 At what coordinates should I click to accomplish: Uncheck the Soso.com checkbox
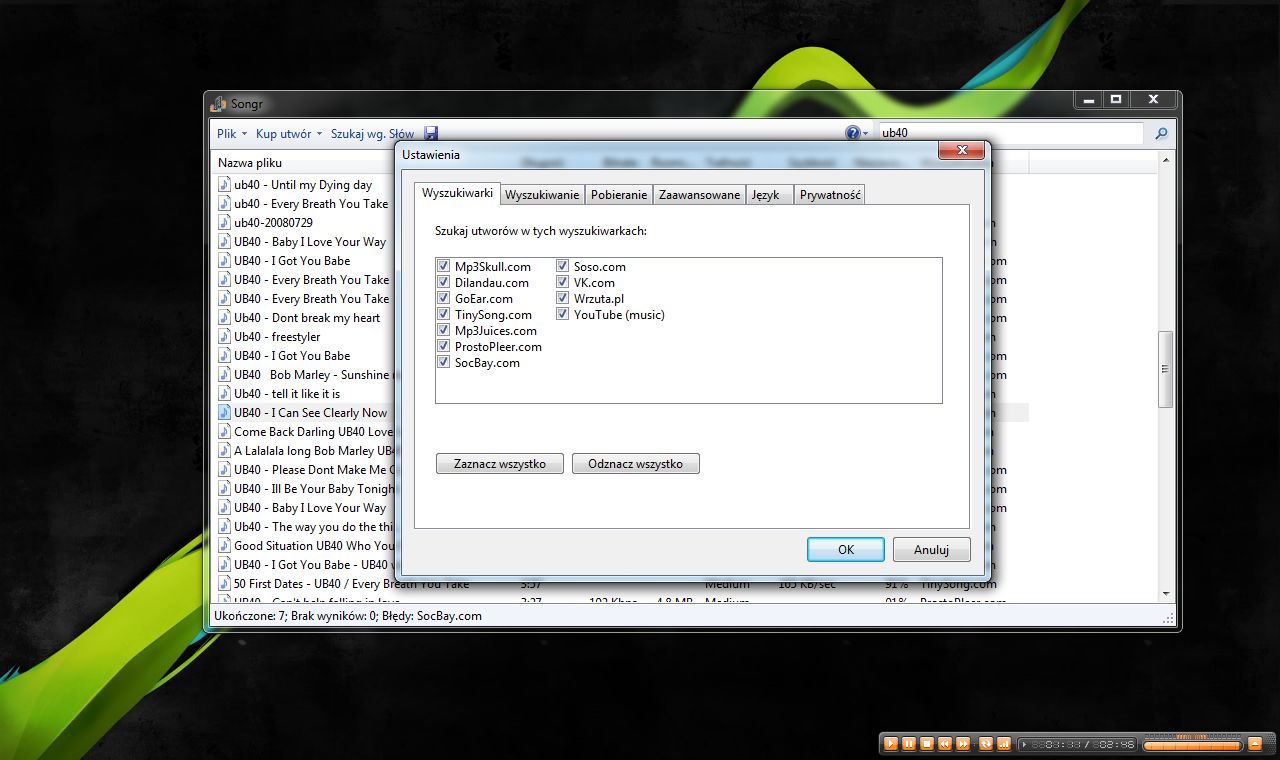pyautogui.click(x=563, y=267)
